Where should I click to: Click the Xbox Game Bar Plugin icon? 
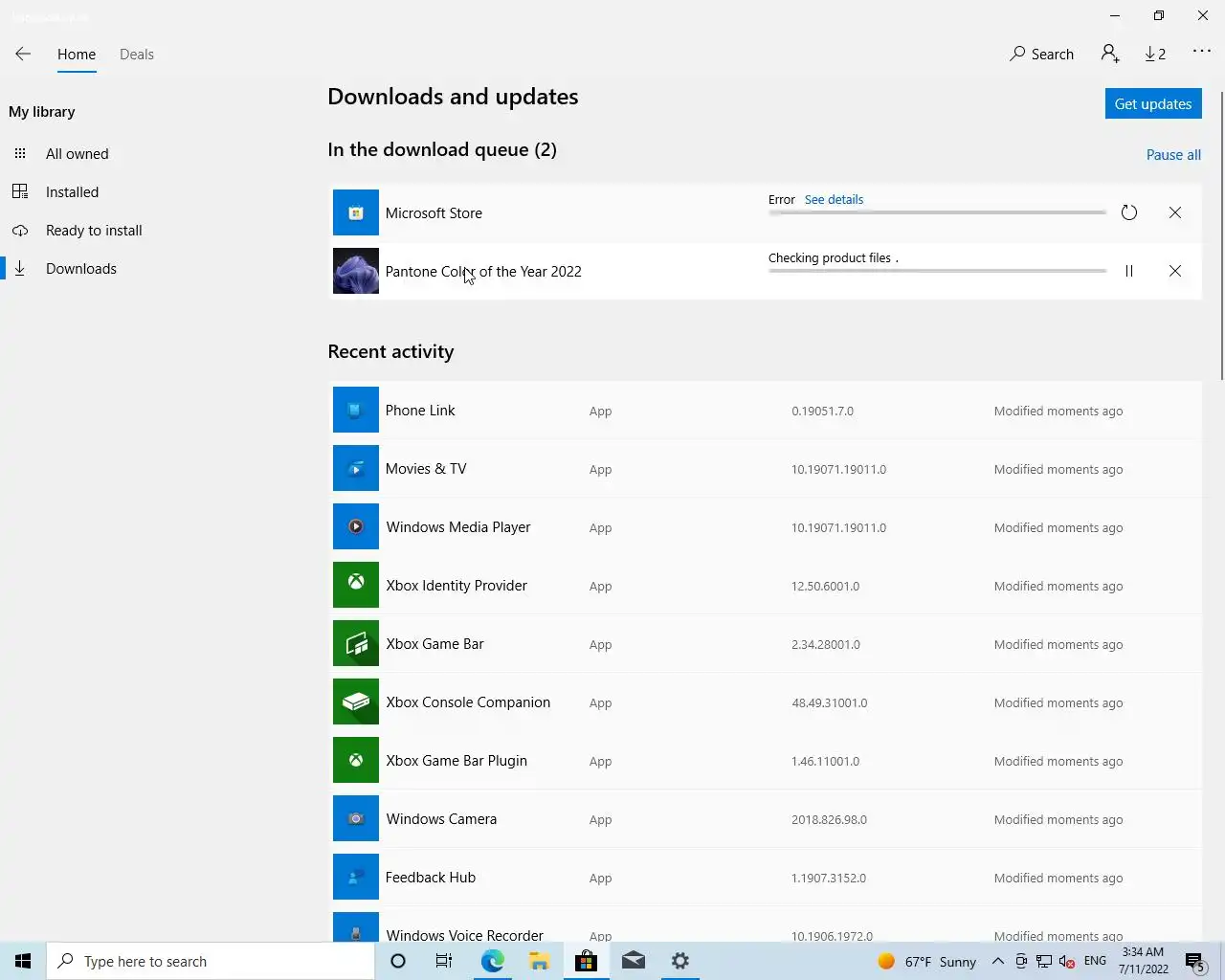[356, 761]
